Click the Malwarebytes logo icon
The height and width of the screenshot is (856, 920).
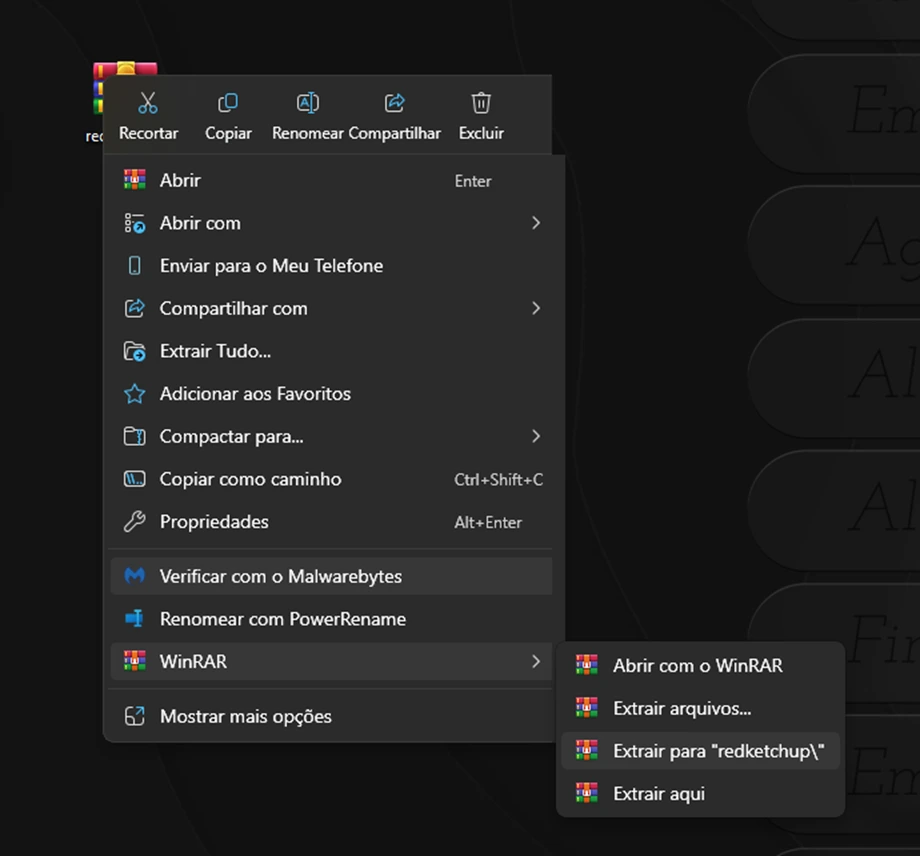134,576
